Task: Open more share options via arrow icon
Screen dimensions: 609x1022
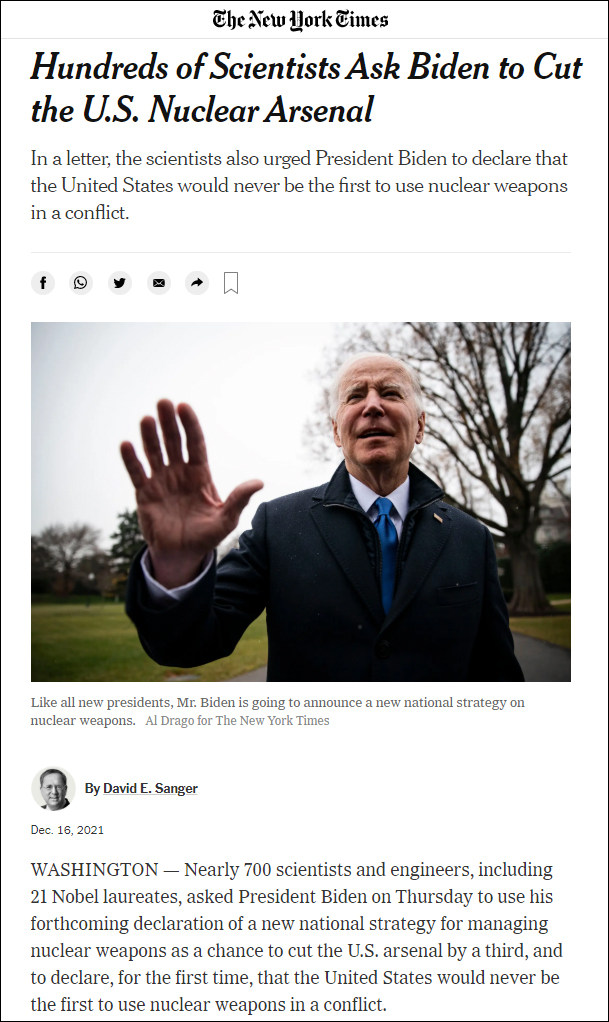Action: coord(197,283)
